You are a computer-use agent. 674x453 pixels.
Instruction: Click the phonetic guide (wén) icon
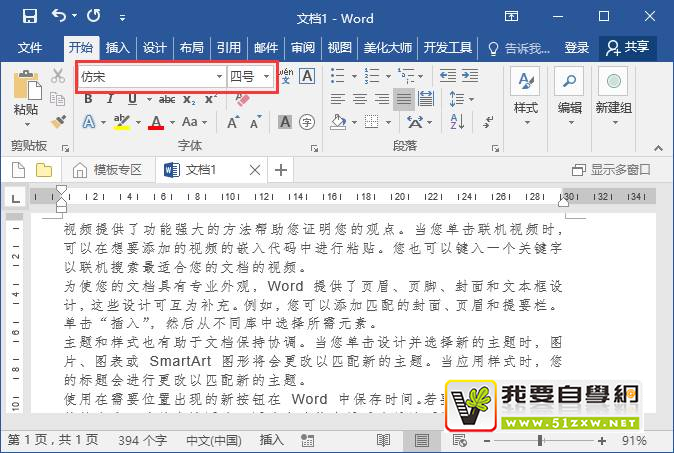[286, 76]
